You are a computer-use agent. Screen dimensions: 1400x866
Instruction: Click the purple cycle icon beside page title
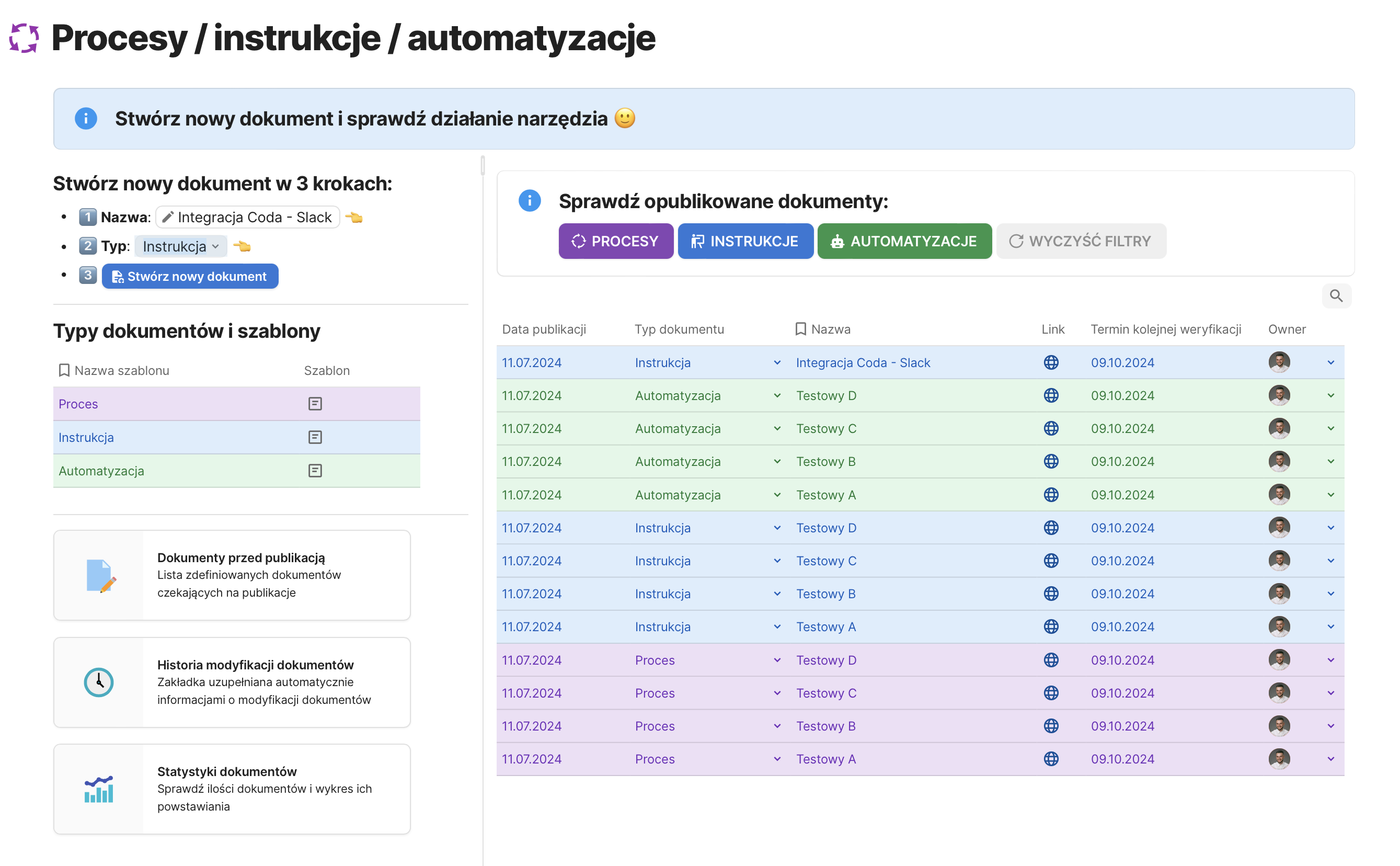click(24, 38)
